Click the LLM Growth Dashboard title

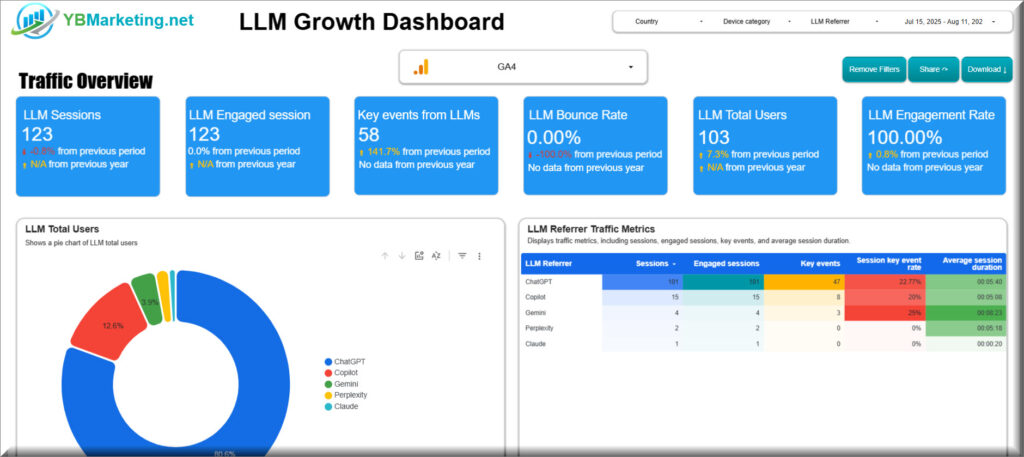coord(372,22)
